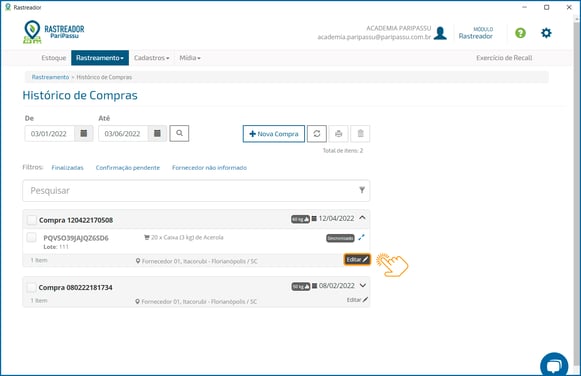Open the Rastreamento dropdown menu
This screenshot has height=376, width=581.
click(x=100, y=58)
